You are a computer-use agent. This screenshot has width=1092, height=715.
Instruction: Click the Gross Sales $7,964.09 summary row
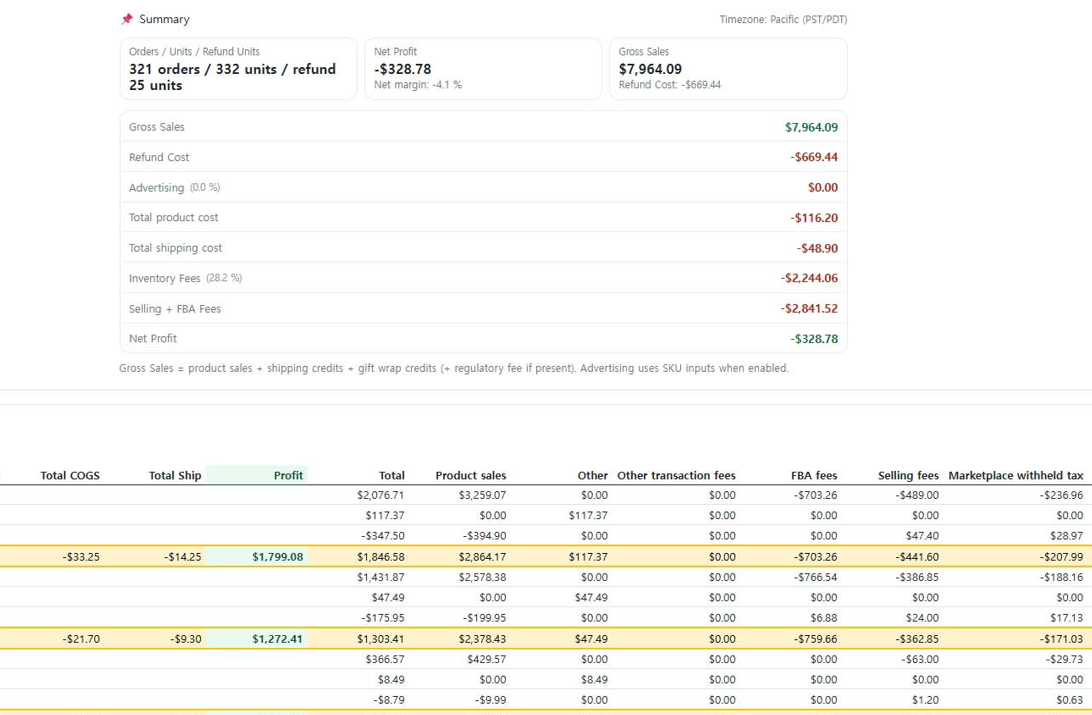(483, 127)
